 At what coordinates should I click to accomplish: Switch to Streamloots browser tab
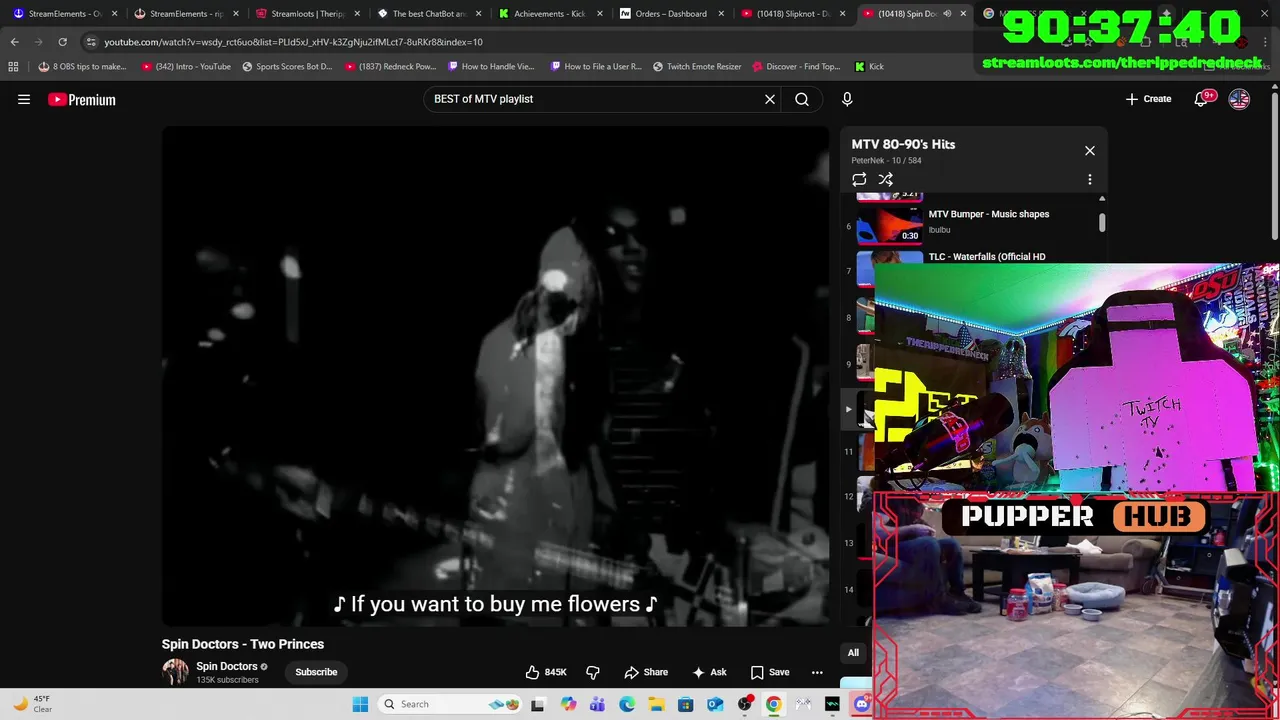(308, 14)
